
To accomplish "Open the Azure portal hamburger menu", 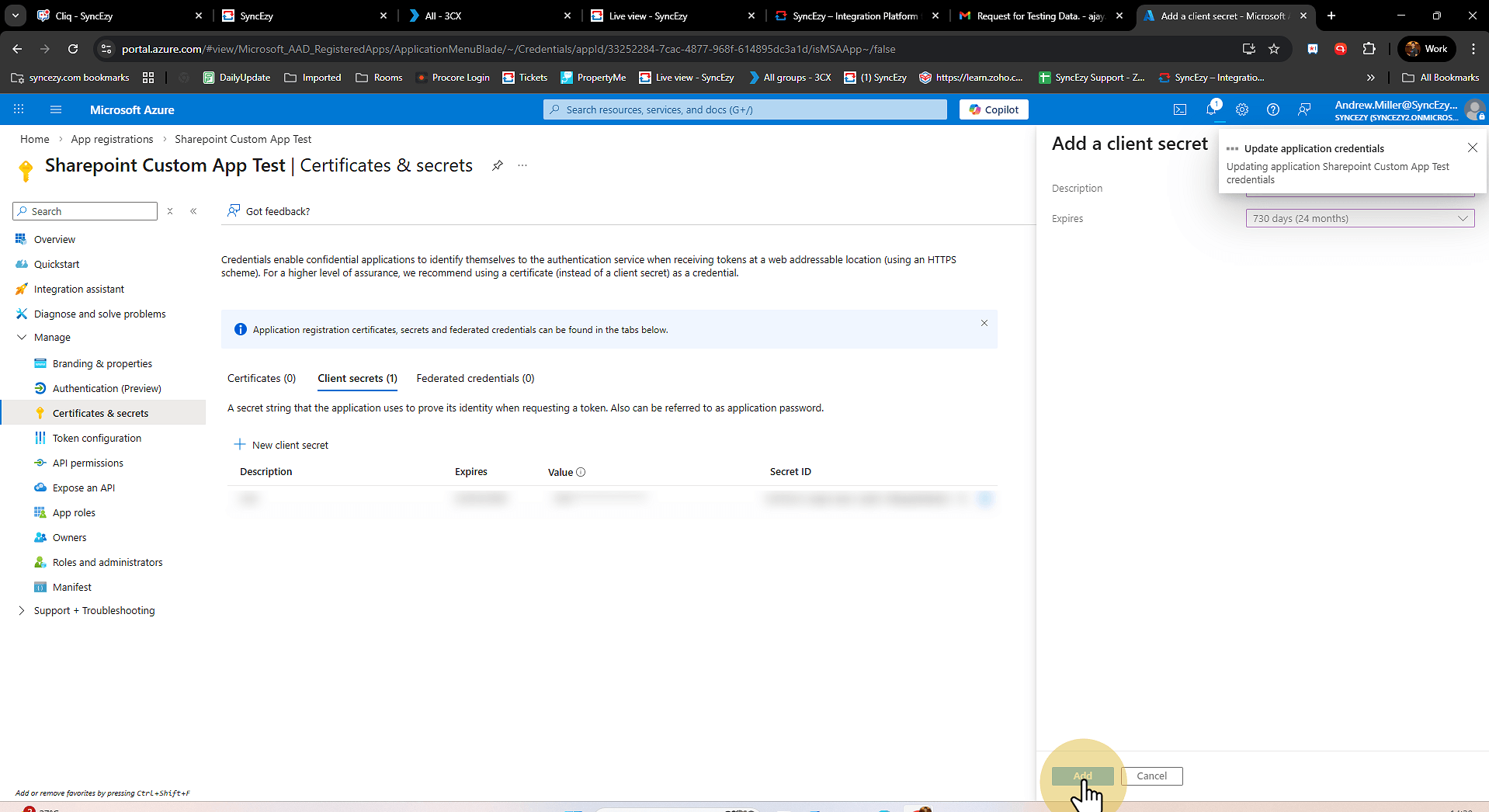I will tap(56, 109).
